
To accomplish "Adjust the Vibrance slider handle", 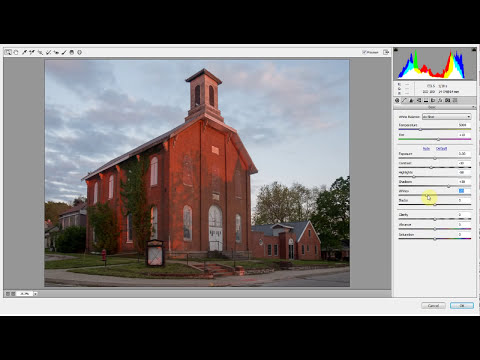I will (435, 229).
